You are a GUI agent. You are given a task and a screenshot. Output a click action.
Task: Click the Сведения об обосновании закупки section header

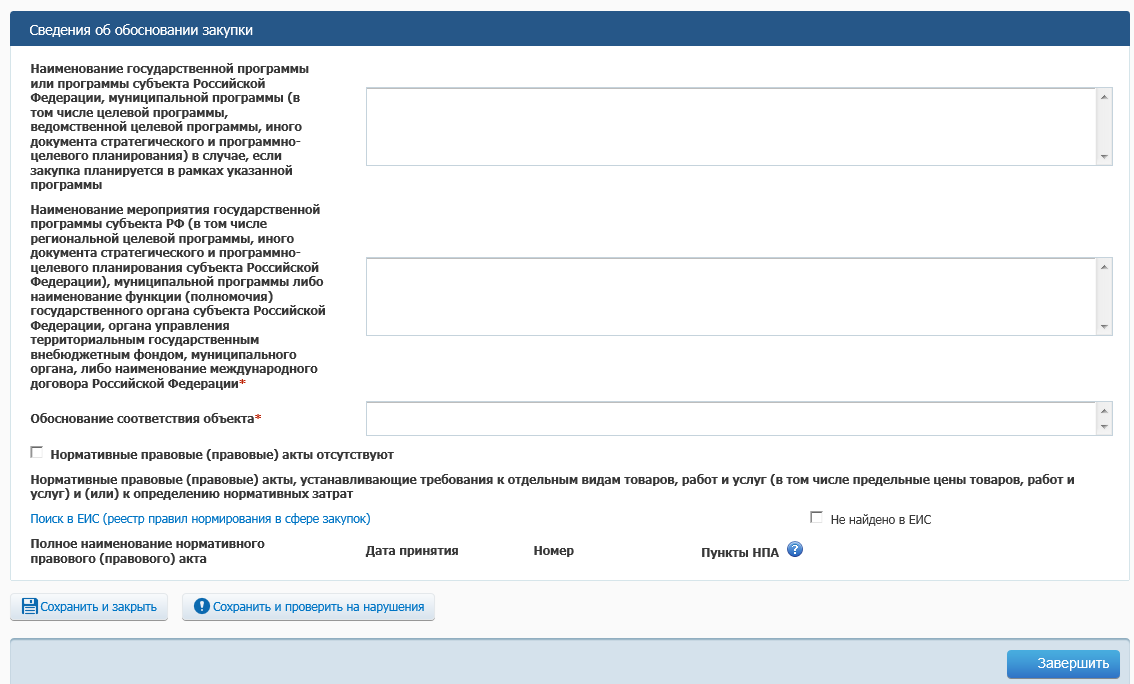click(x=141, y=30)
